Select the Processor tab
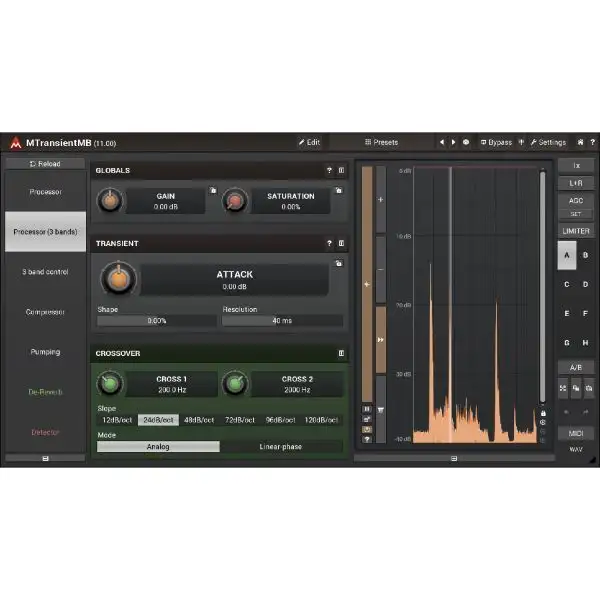Viewport: 600px width, 600px height. coord(45,192)
